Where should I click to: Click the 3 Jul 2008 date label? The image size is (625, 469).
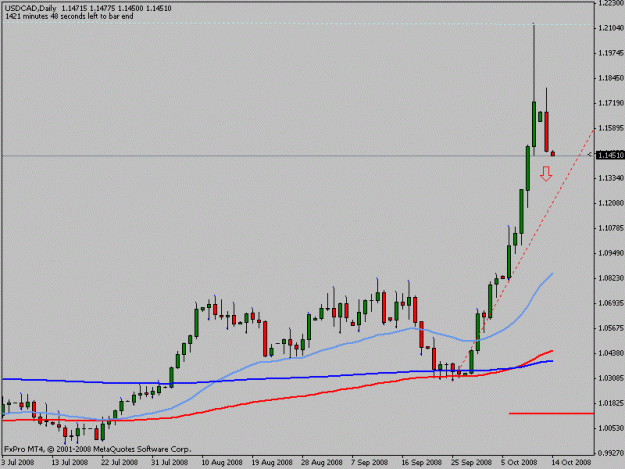18,463
